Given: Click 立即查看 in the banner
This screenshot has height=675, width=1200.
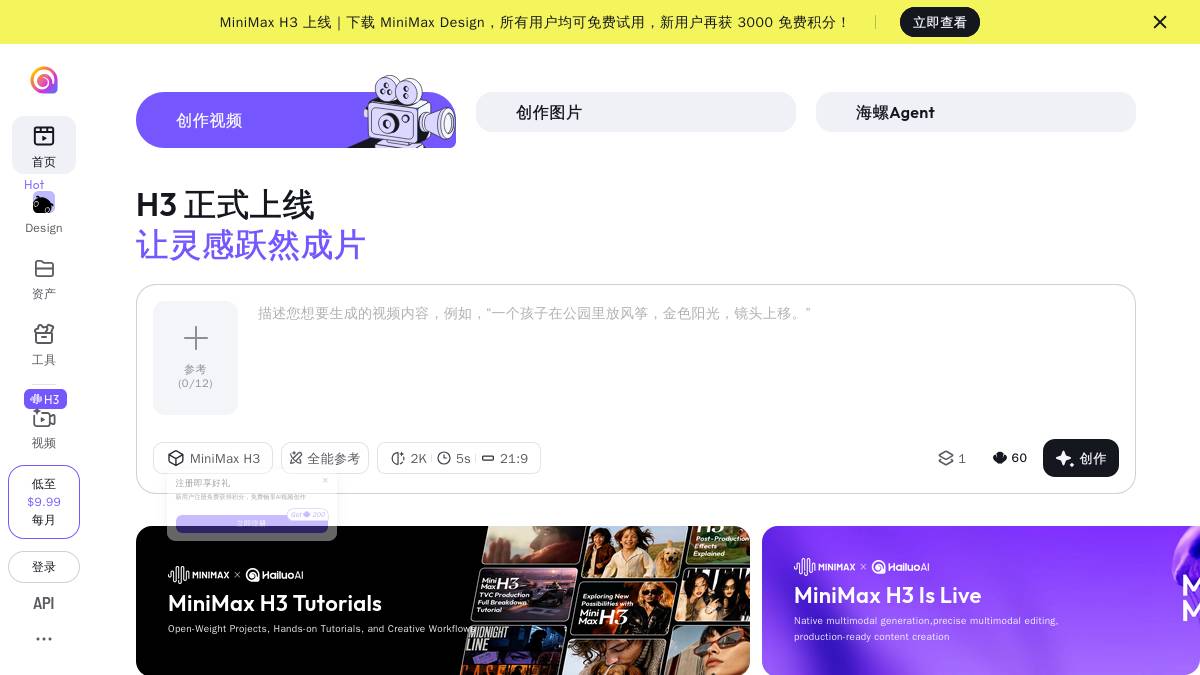Looking at the screenshot, I should pos(940,22).
